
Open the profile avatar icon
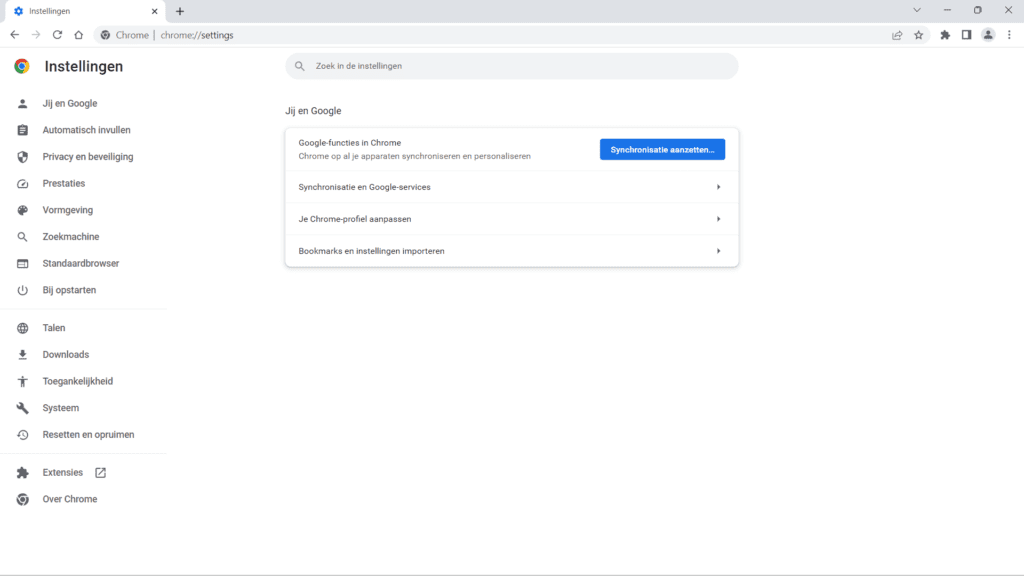(x=988, y=35)
